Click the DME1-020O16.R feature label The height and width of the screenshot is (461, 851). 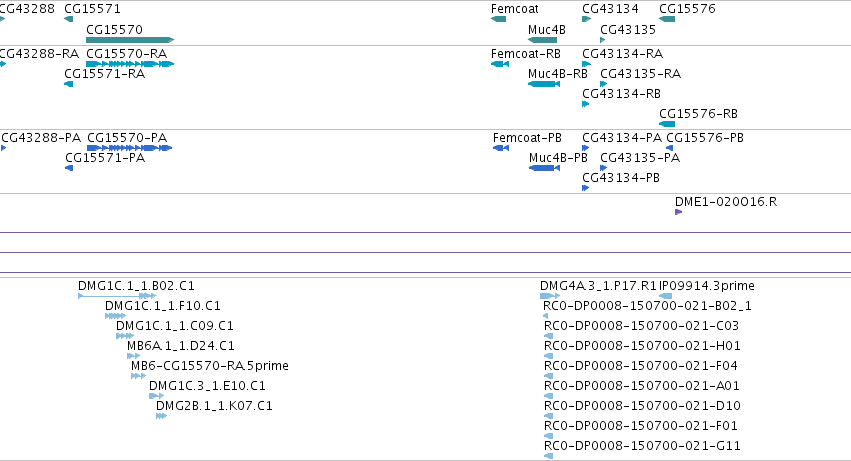point(726,202)
